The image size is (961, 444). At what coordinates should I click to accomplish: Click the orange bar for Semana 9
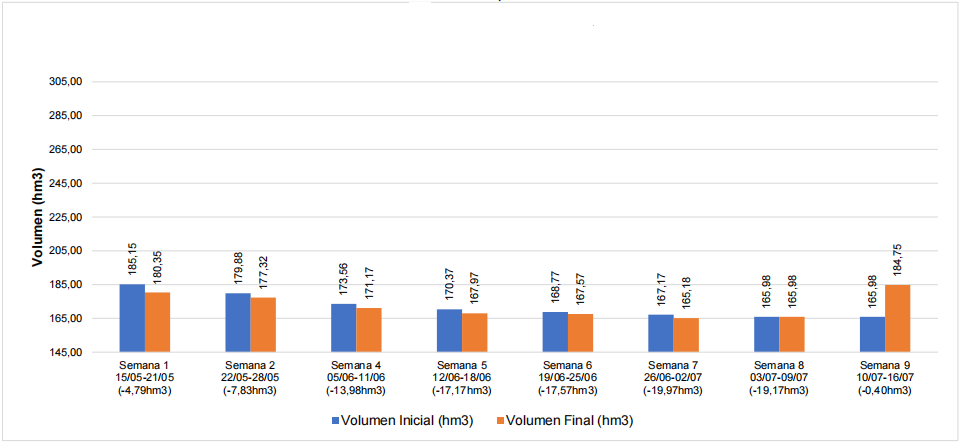tap(897, 318)
